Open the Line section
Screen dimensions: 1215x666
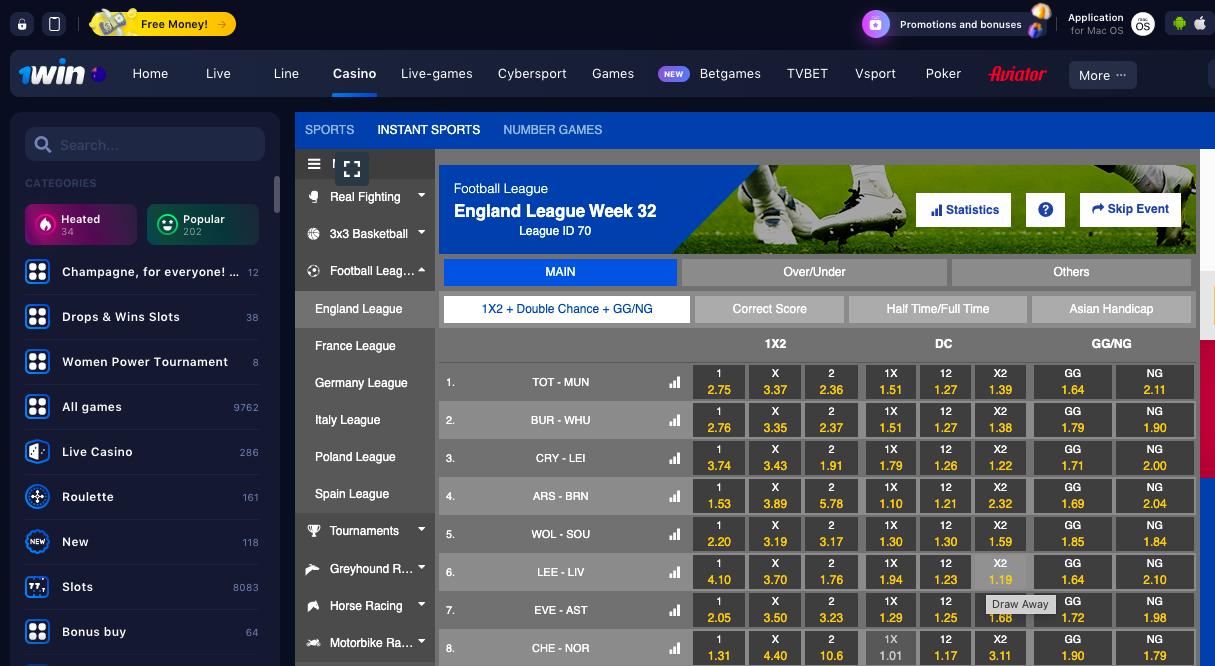click(286, 74)
